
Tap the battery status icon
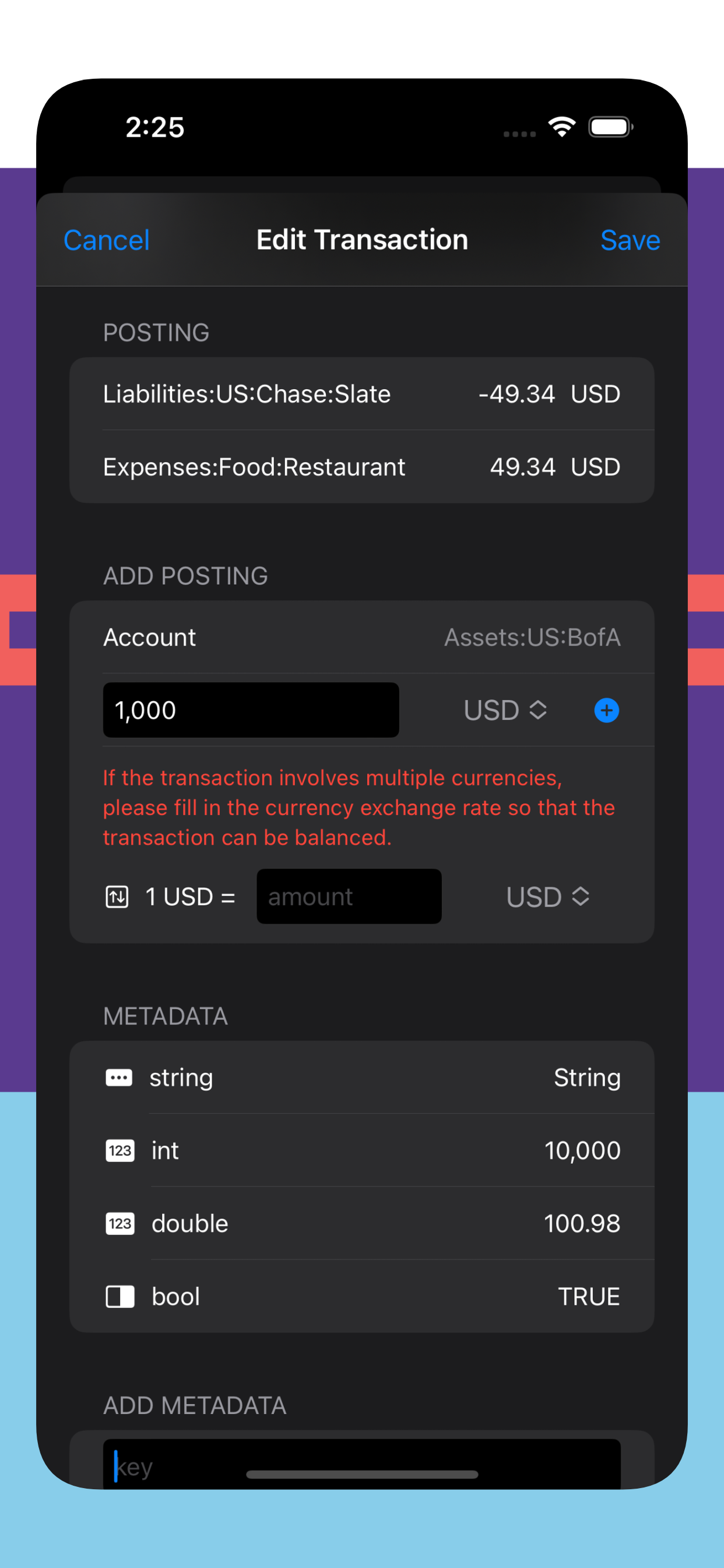[x=611, y=127]
